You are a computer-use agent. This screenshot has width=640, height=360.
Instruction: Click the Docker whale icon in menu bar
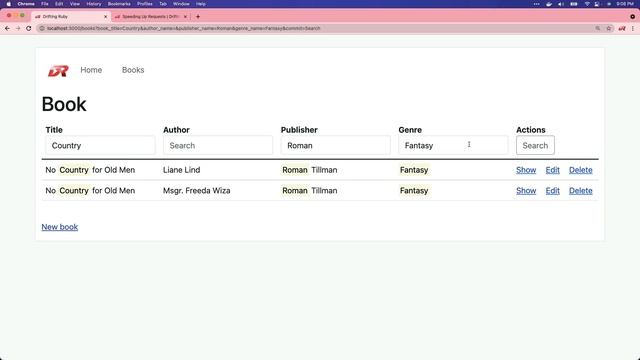pyautogui.click(x=549, y=4)
